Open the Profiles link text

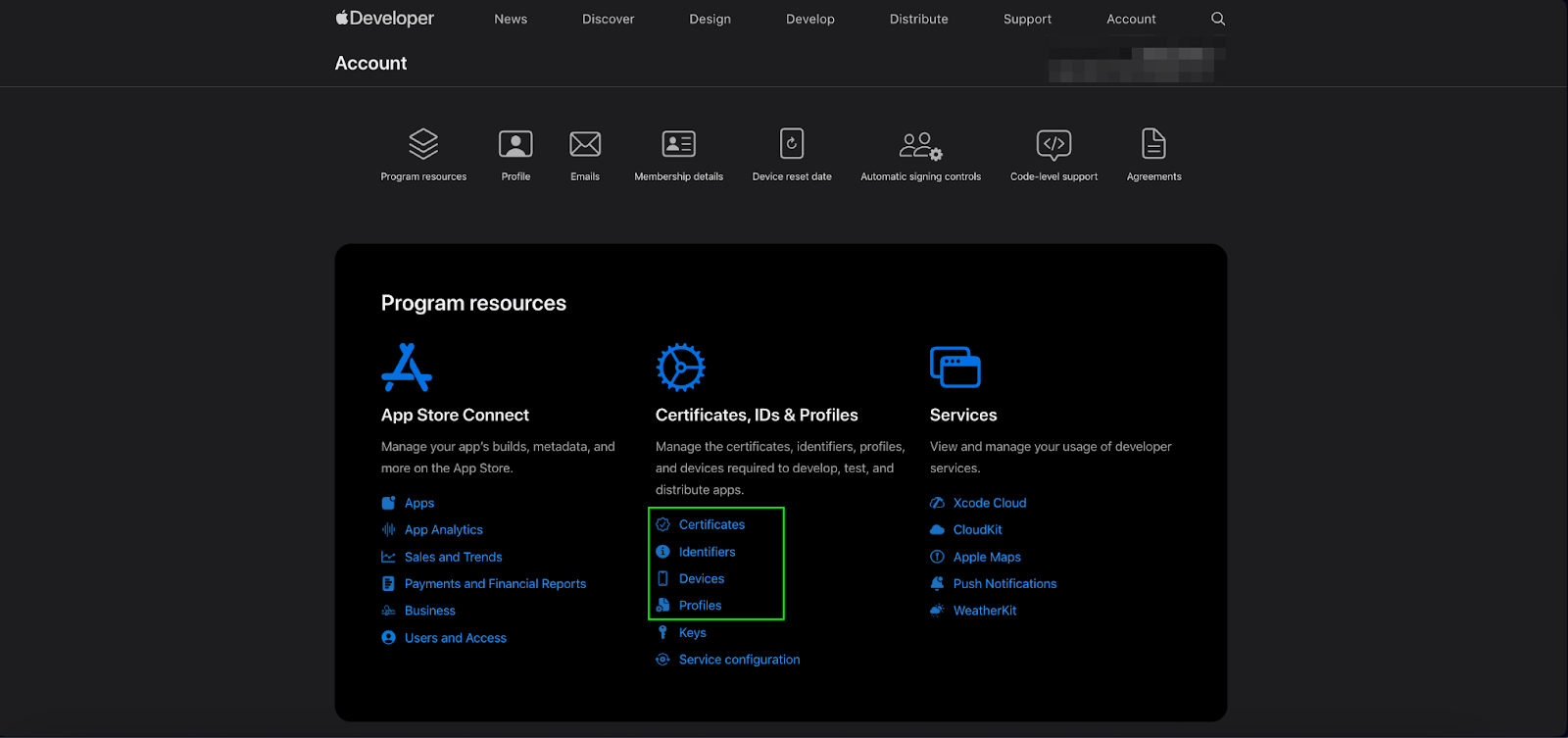point(700,606)
